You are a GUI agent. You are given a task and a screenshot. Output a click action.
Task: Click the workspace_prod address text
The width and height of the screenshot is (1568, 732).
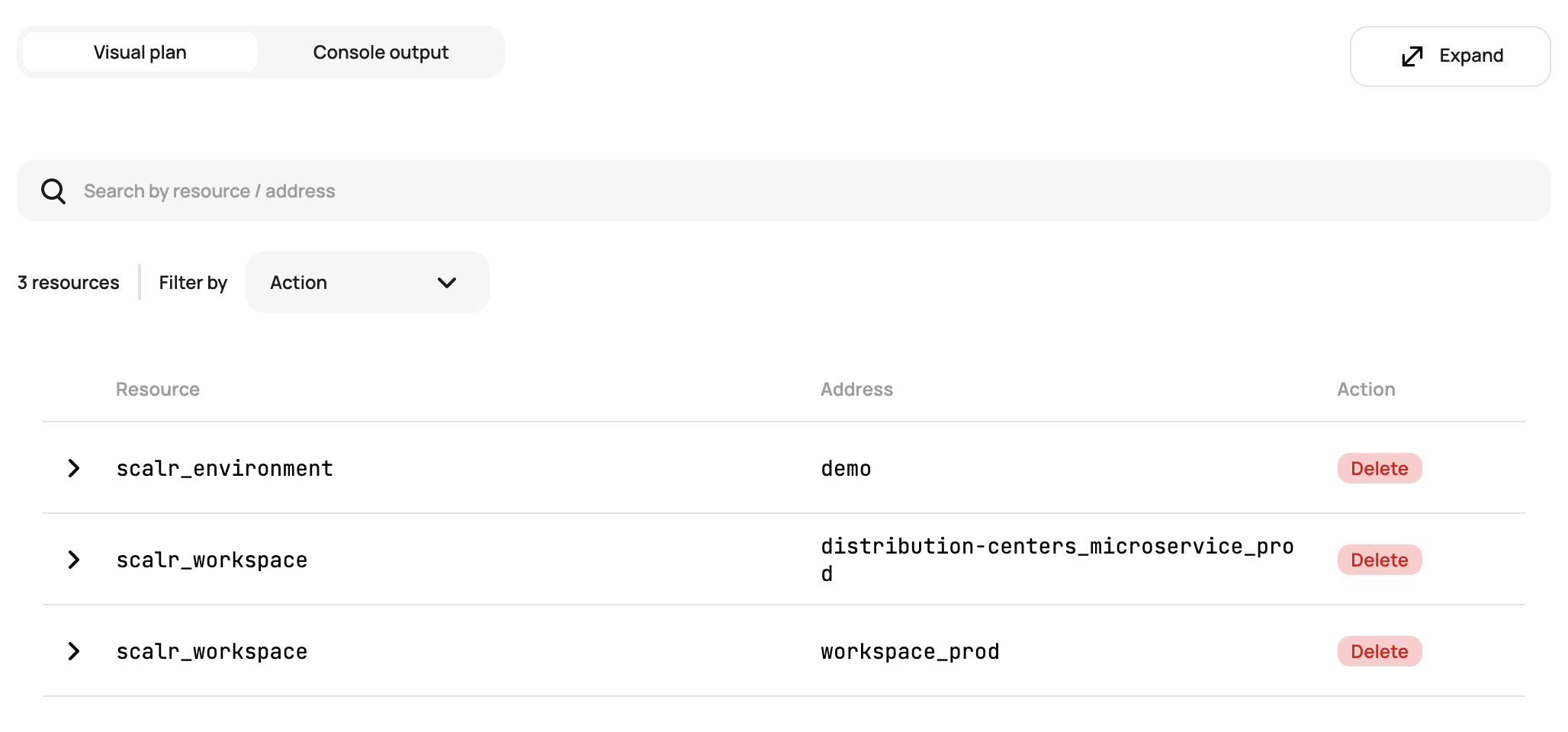910,651
